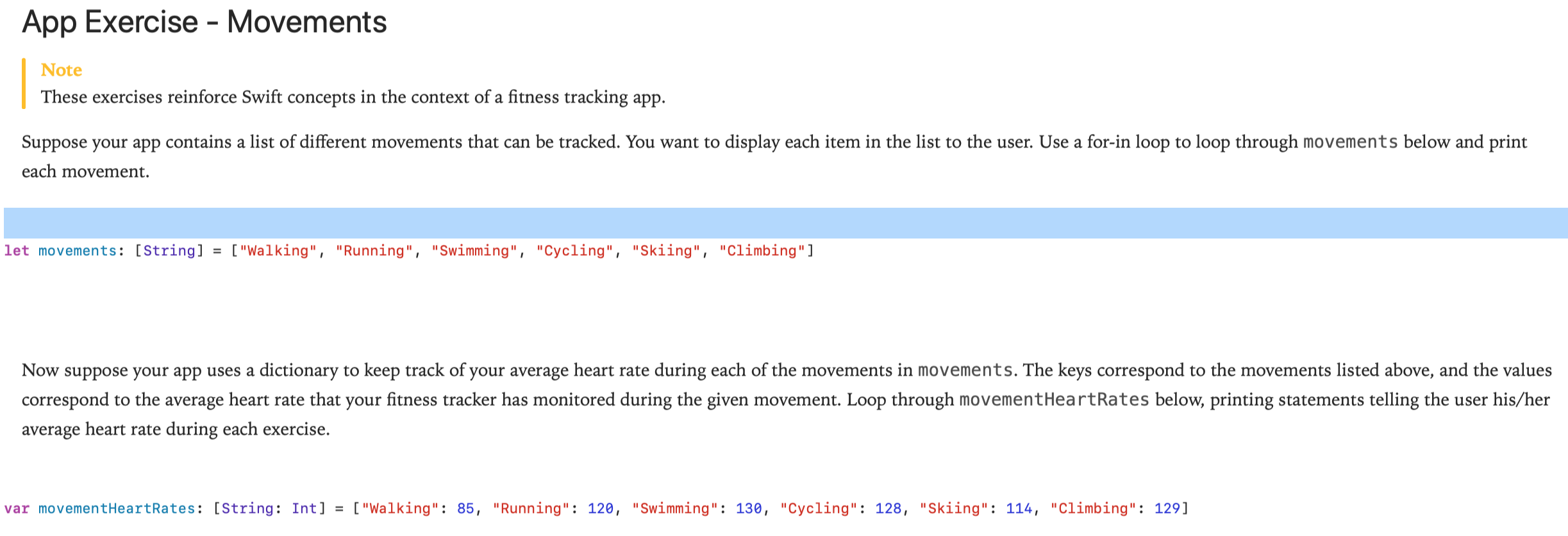The height and width of the screenshot is (536, 1568).
Task: Click the "Walking" key in the dictionary
Action: 400,508
